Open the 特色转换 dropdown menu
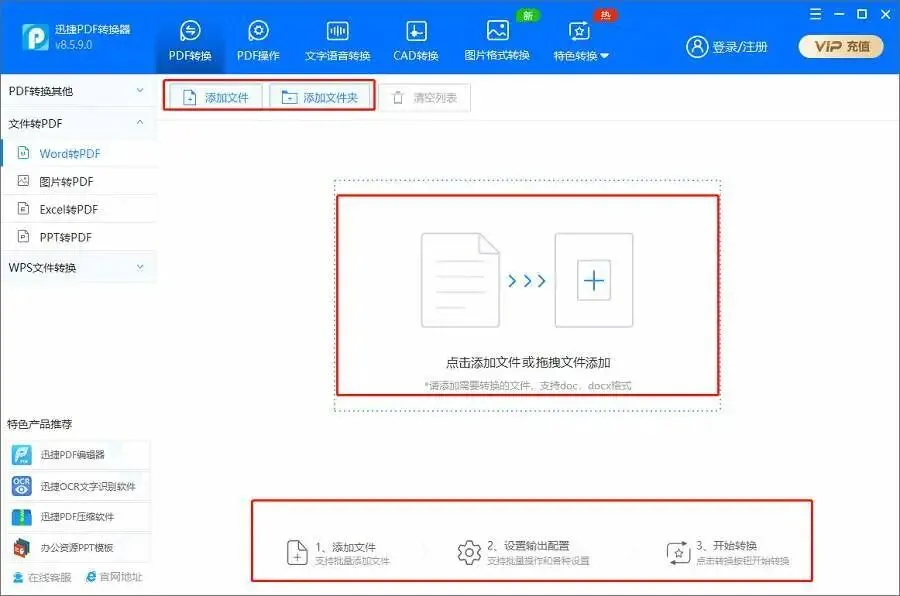Screen dimensions: 900x596 (x=580, y=40)
